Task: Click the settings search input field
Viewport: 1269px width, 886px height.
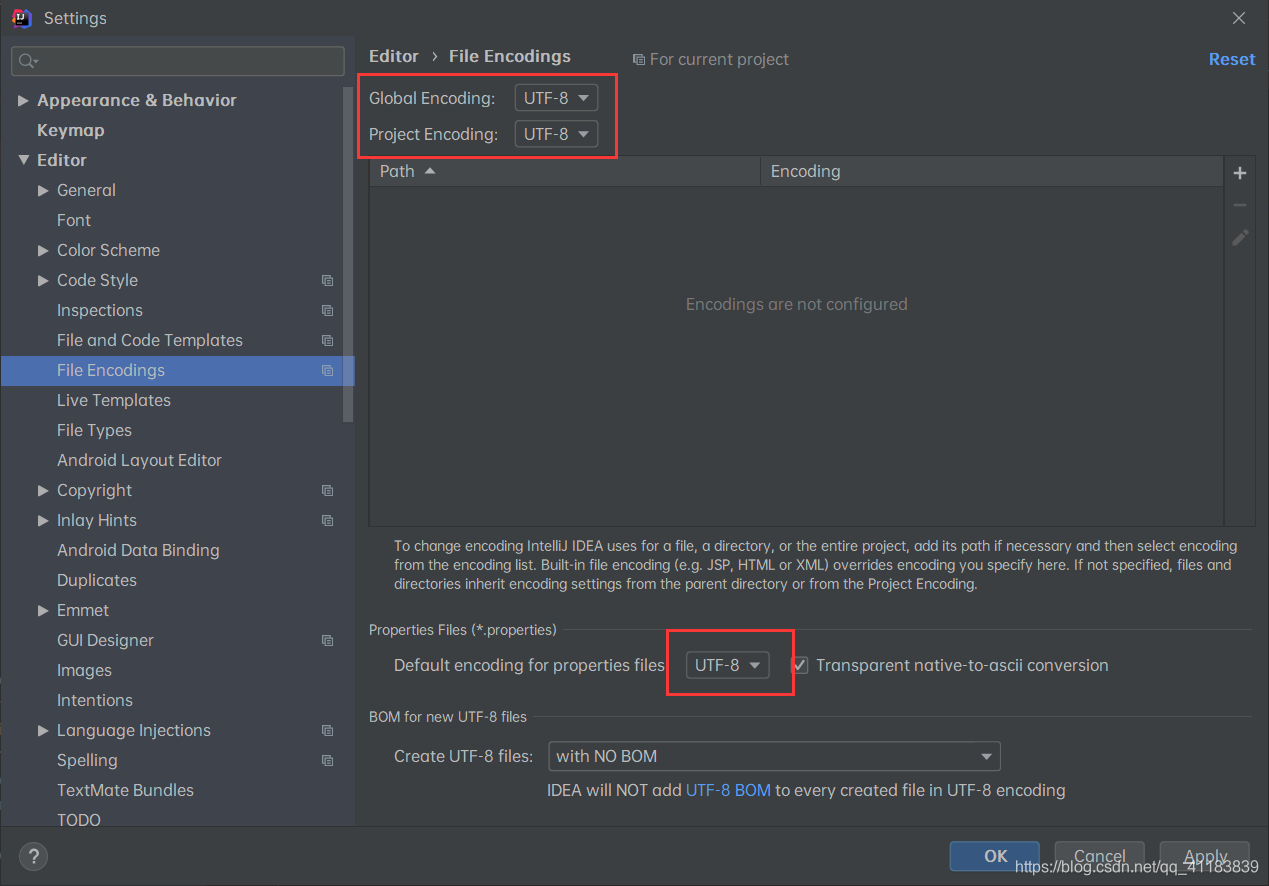Action: point(178,61)
